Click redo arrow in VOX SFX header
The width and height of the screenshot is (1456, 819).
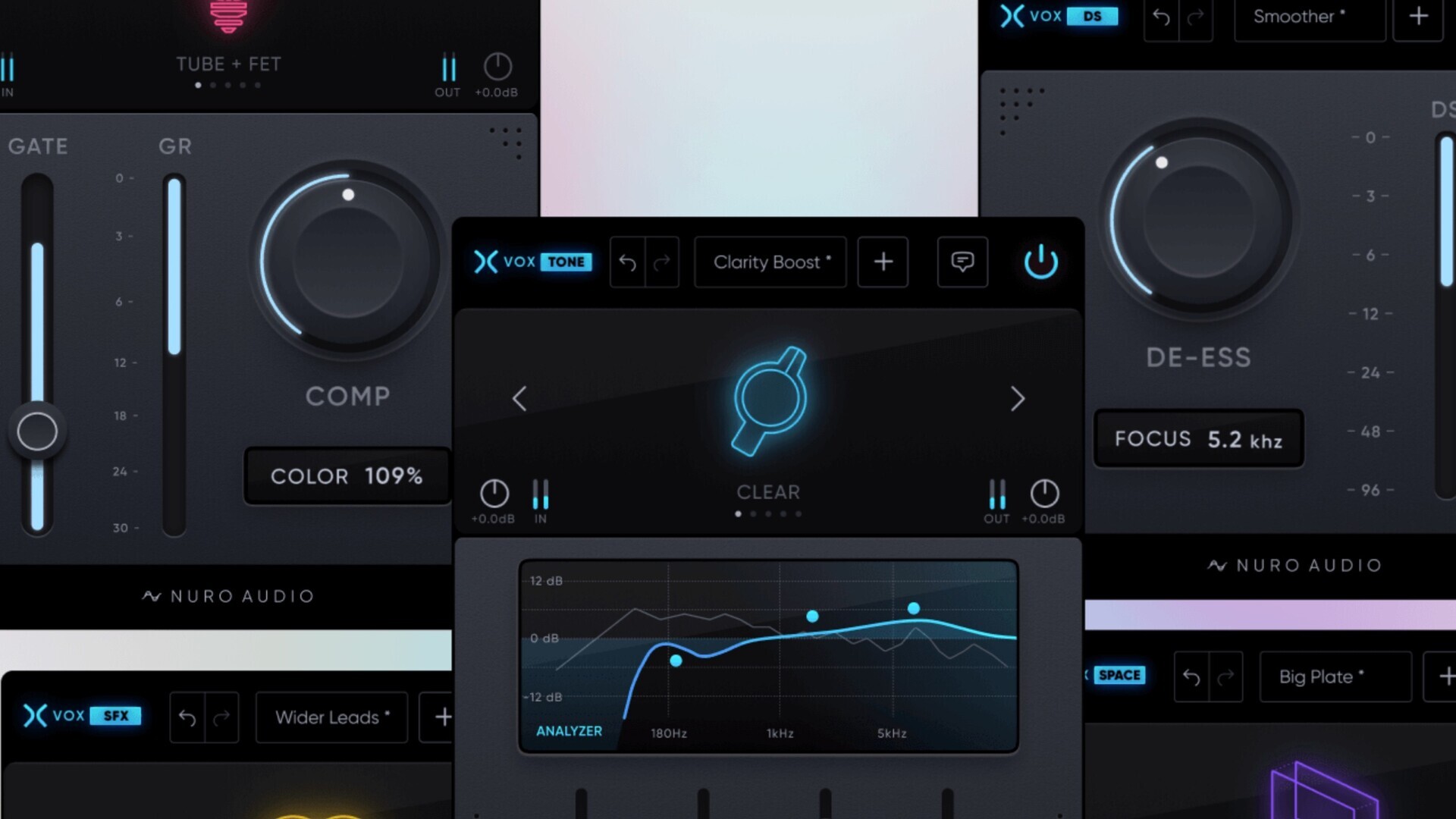click(221, 717)
